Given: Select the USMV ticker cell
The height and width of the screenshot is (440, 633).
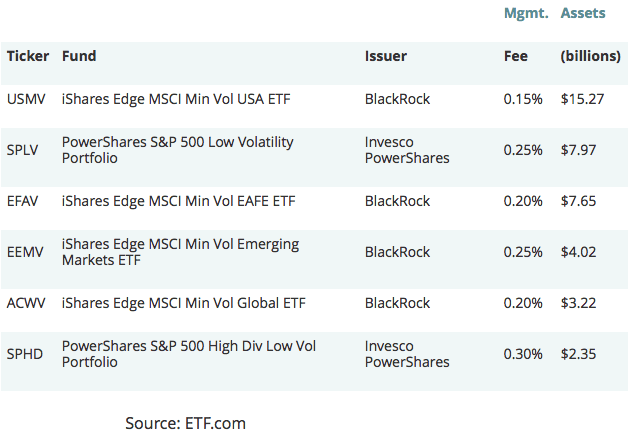Looking at the screenshot, I should [26, 99].
